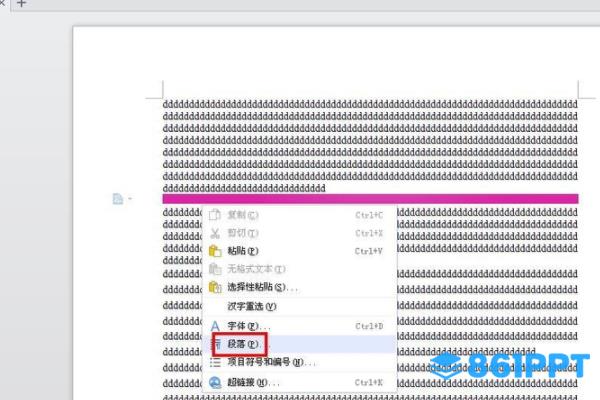The image size is (600, 400).
Task: Click the pink highlighted selected blank line
Action: click(x=370, y=199)
